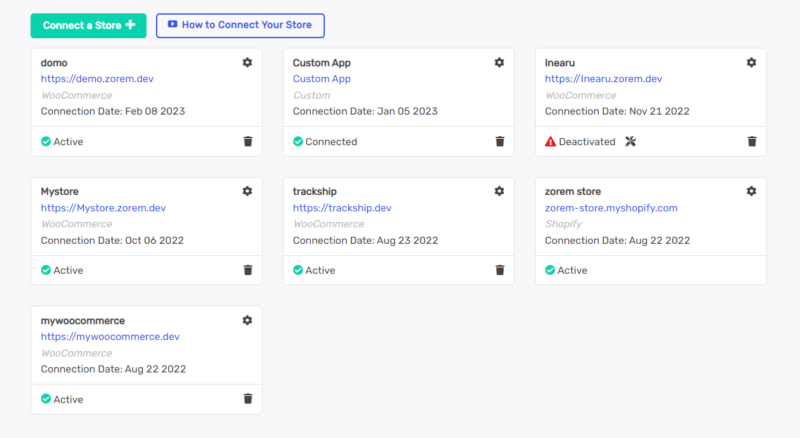This screenshot has width=800, height=438.
Task: Click the Deactivated status label
Action: tap(587, 141)
